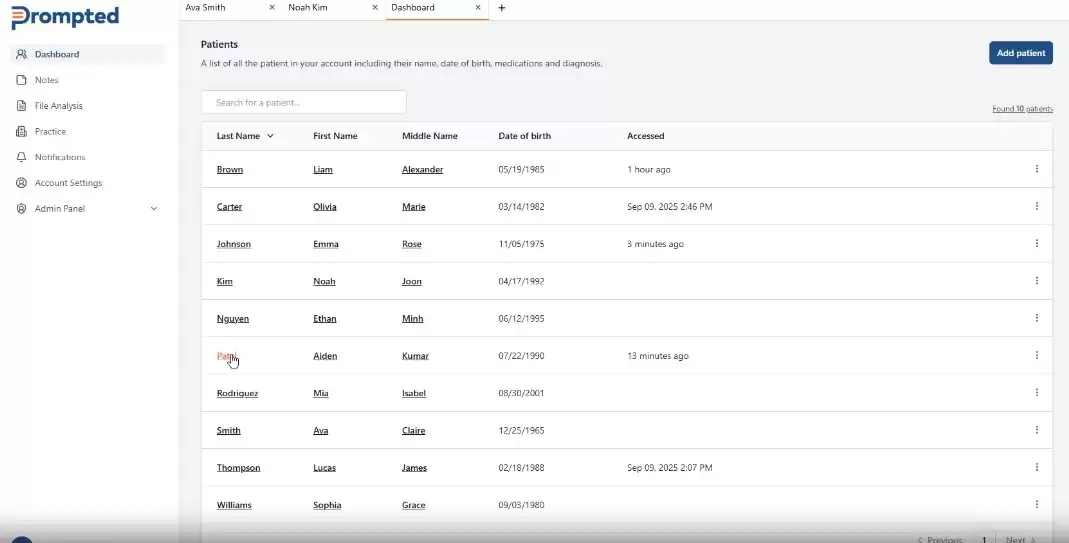Go to the Next page of patients
1069x543 pixels.
(x=1019, y=539)
